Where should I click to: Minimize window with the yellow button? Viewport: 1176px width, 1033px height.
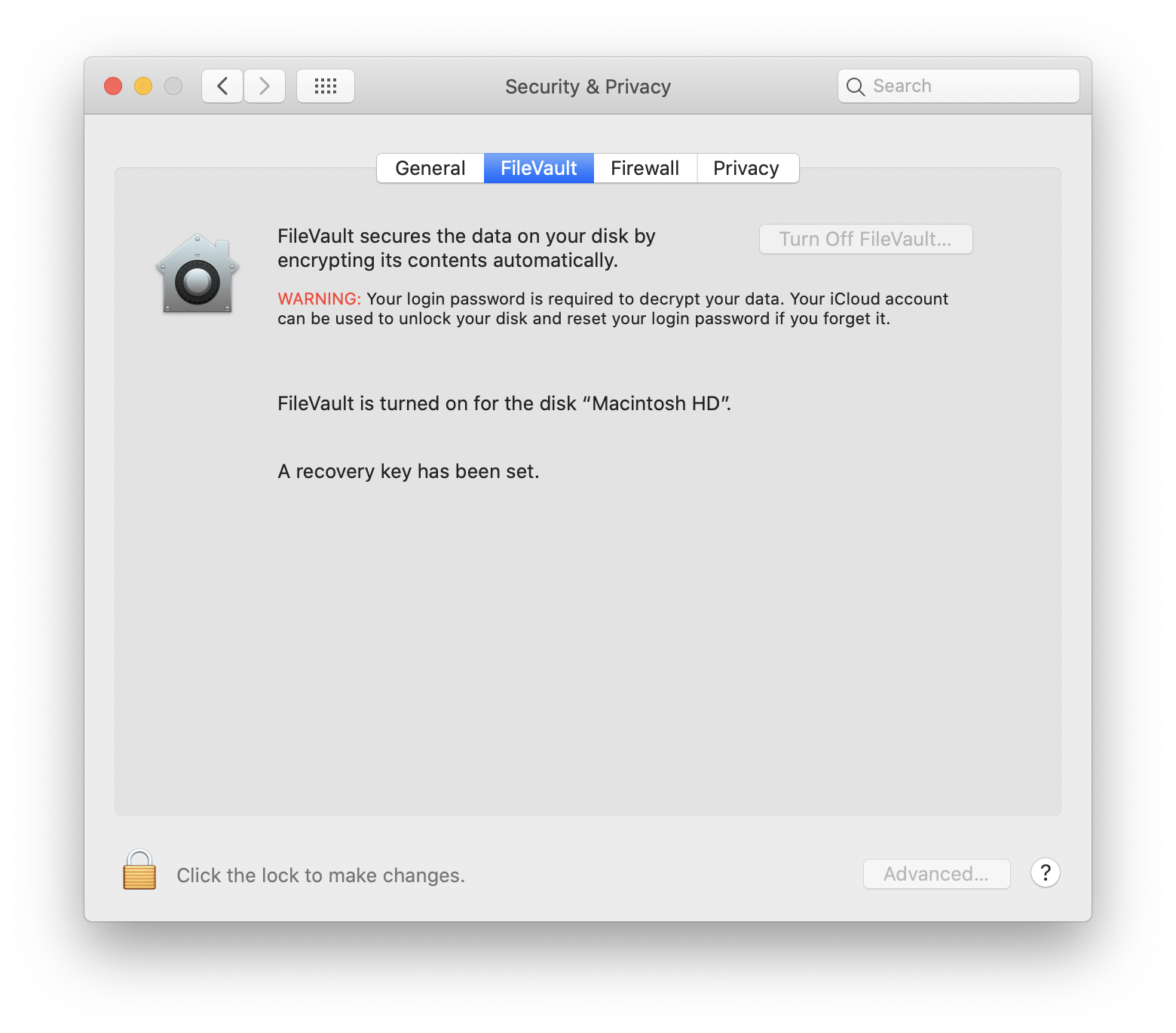pos(143,86)
